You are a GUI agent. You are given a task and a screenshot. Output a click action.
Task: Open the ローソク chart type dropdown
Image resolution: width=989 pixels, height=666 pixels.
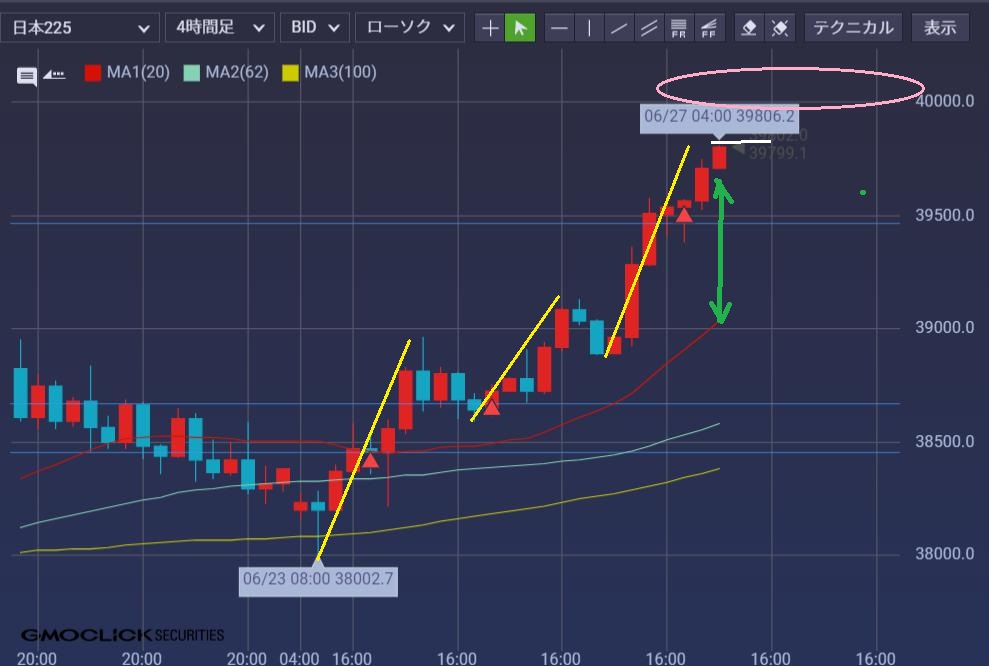pyautogui.click(x=410, y=28)
